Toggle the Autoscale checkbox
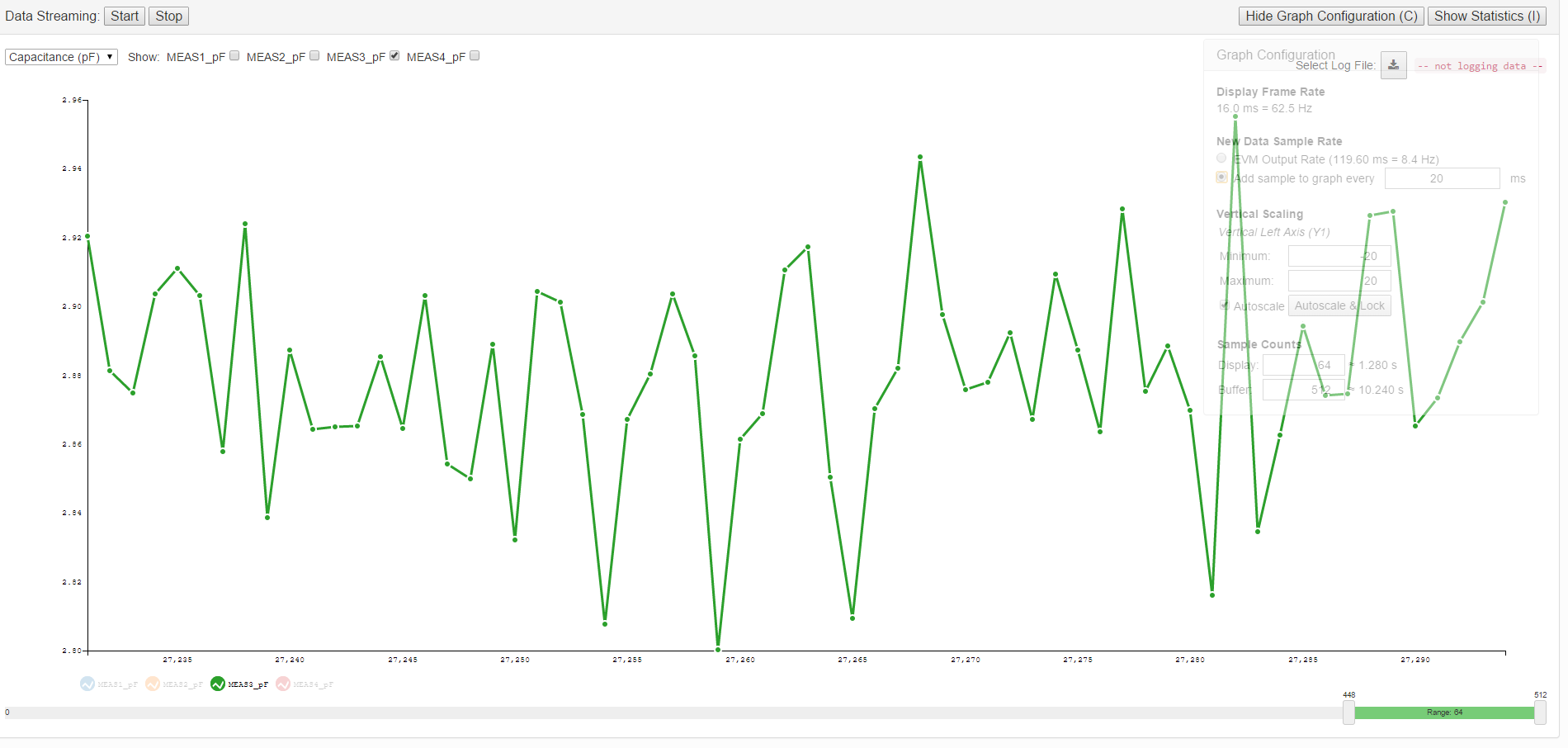 1225,305
